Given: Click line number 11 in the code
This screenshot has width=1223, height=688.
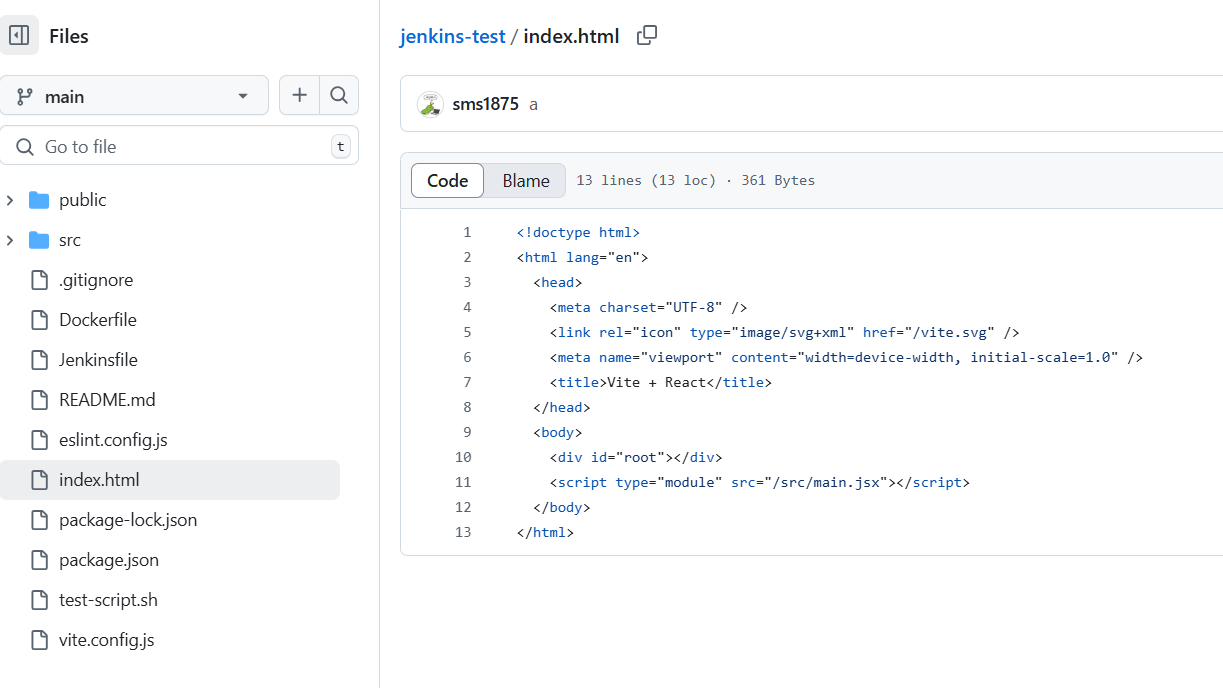Looking at the screenshot, I should [x=462, y=482].
